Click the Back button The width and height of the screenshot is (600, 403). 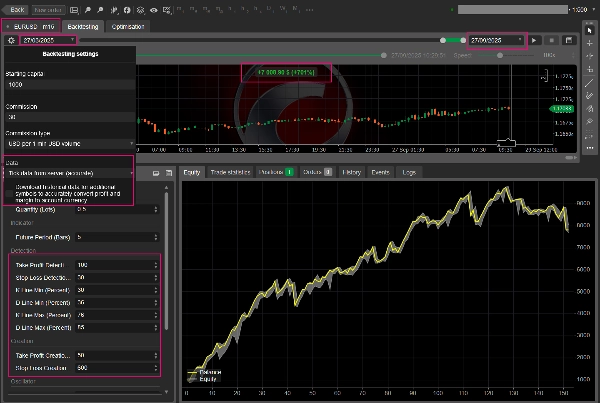tap(17, 8)
